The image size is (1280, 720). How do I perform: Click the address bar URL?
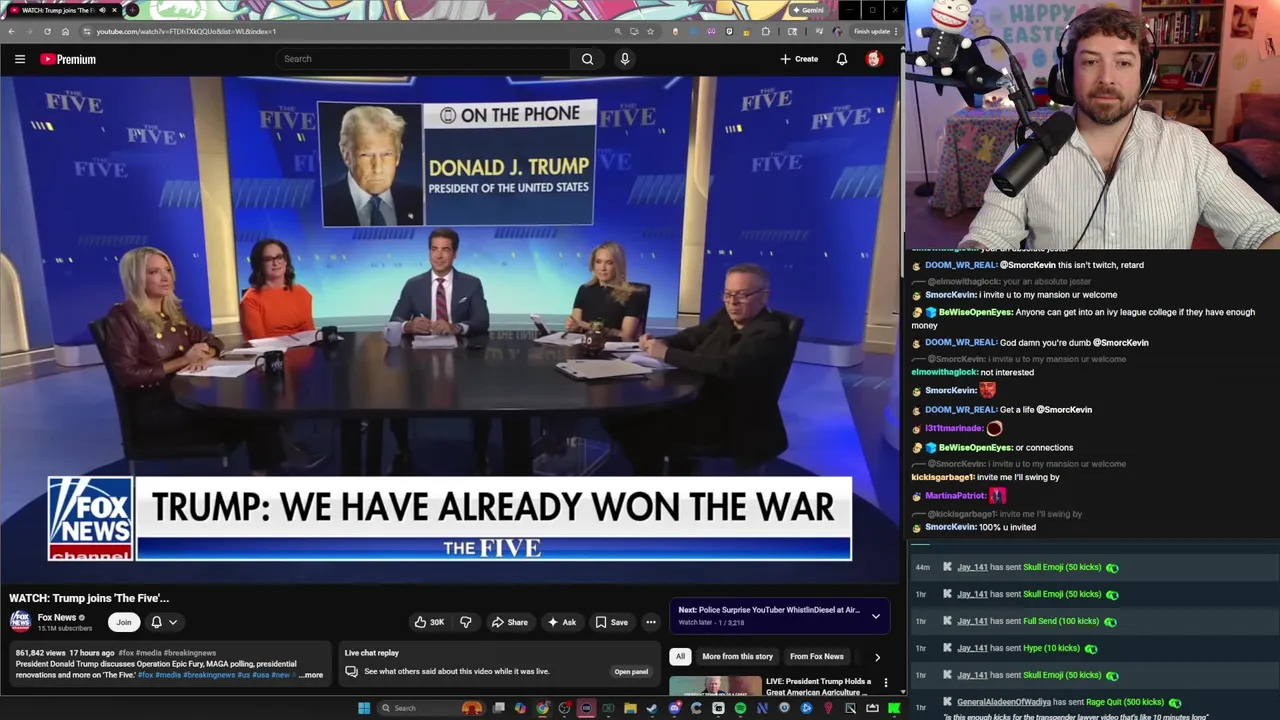pos(186,31)
